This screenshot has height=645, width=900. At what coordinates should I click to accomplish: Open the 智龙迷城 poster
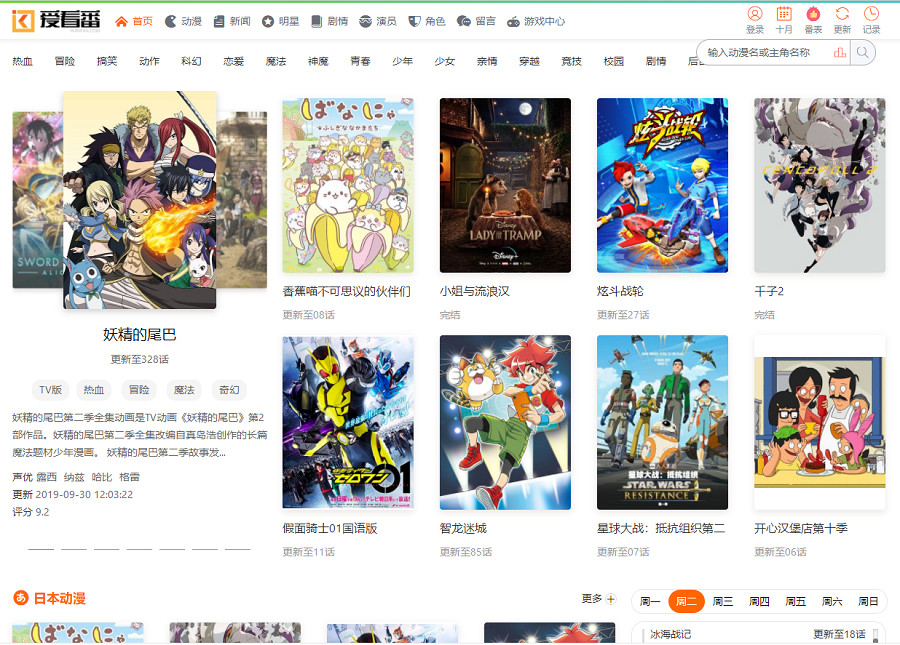[505, 422]
